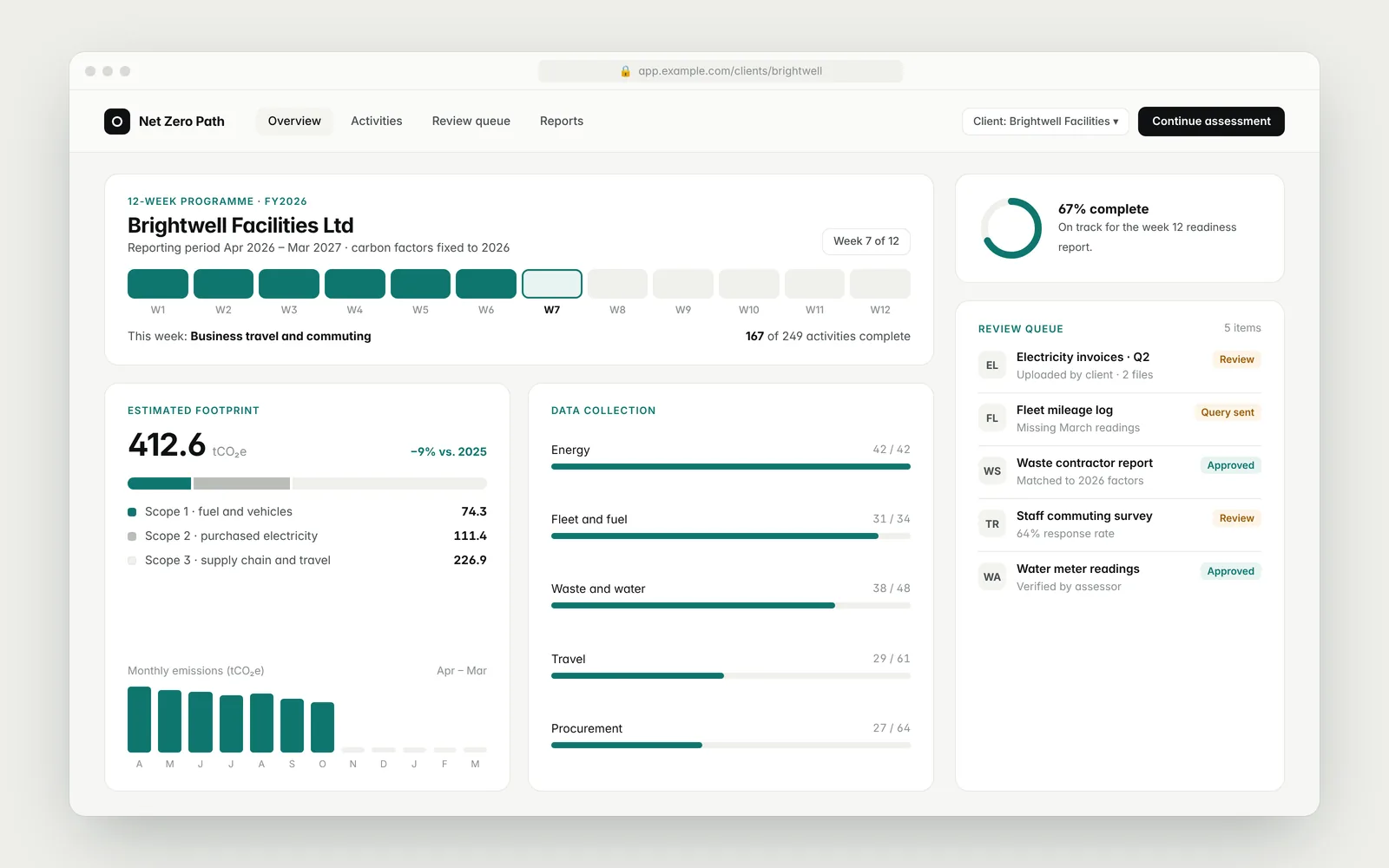Screen dimensions: 1389x868
Task: Open the Client: Brightwell Facilities dropdown
Action: [x=1045, y=122]
